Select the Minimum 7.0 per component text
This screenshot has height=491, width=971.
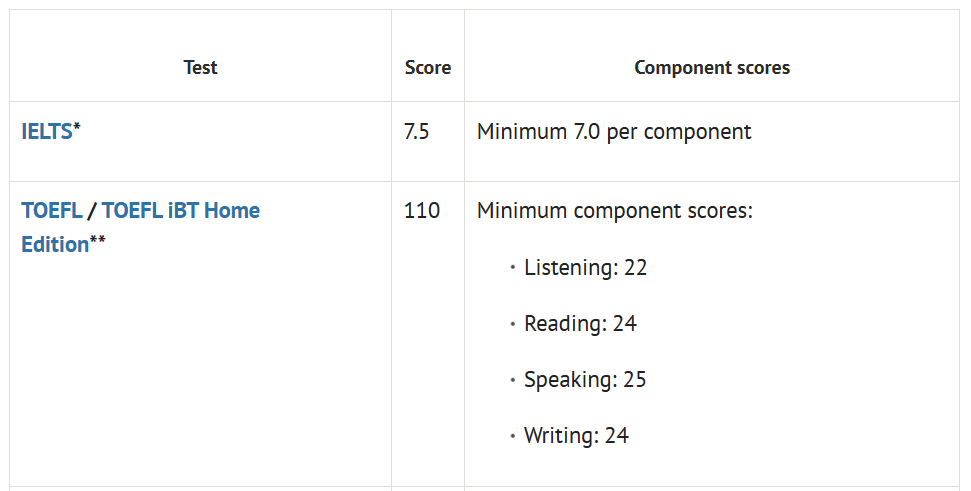[x=613, y=131]
